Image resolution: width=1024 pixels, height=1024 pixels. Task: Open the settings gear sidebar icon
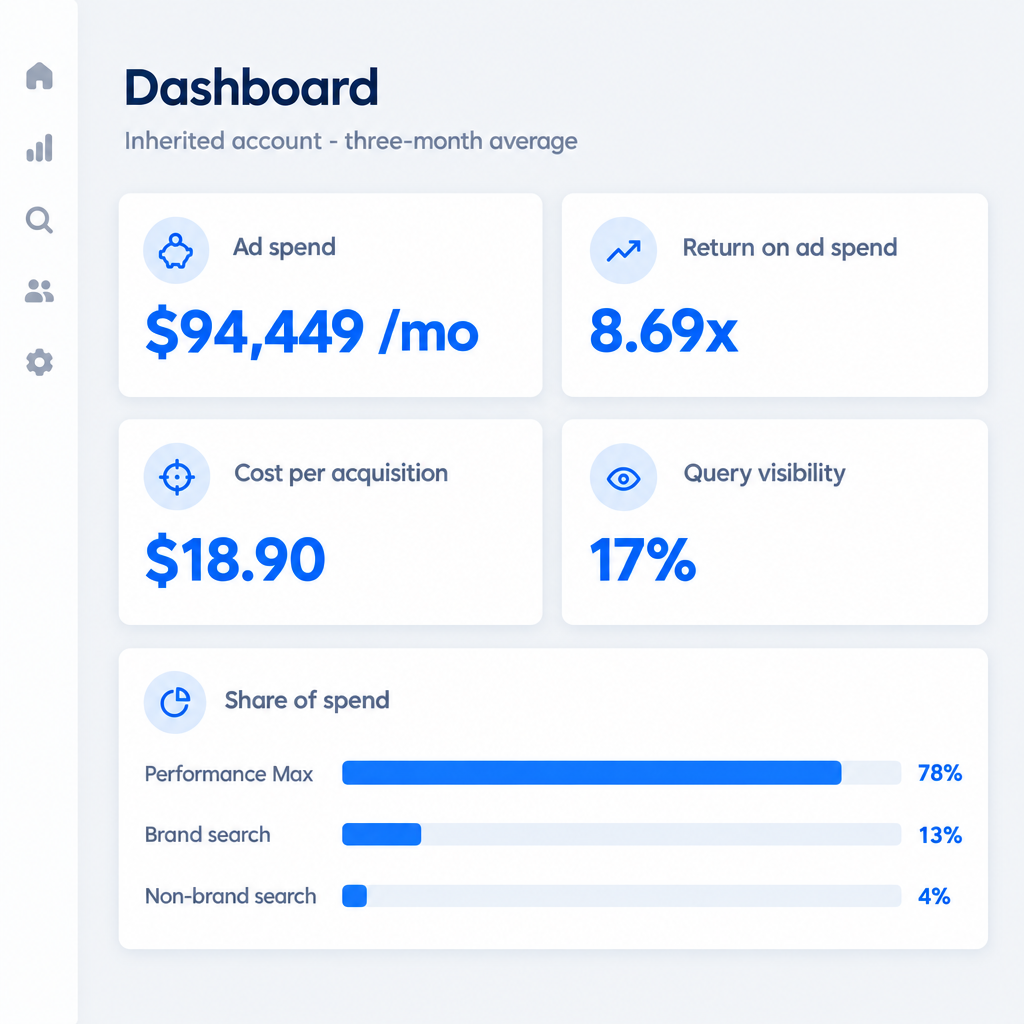(39, 362)
